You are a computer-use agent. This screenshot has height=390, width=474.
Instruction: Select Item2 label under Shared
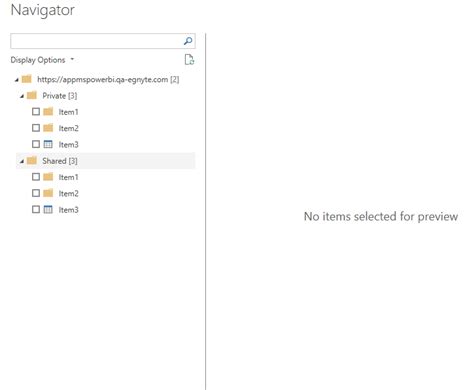tap(68, 194)
